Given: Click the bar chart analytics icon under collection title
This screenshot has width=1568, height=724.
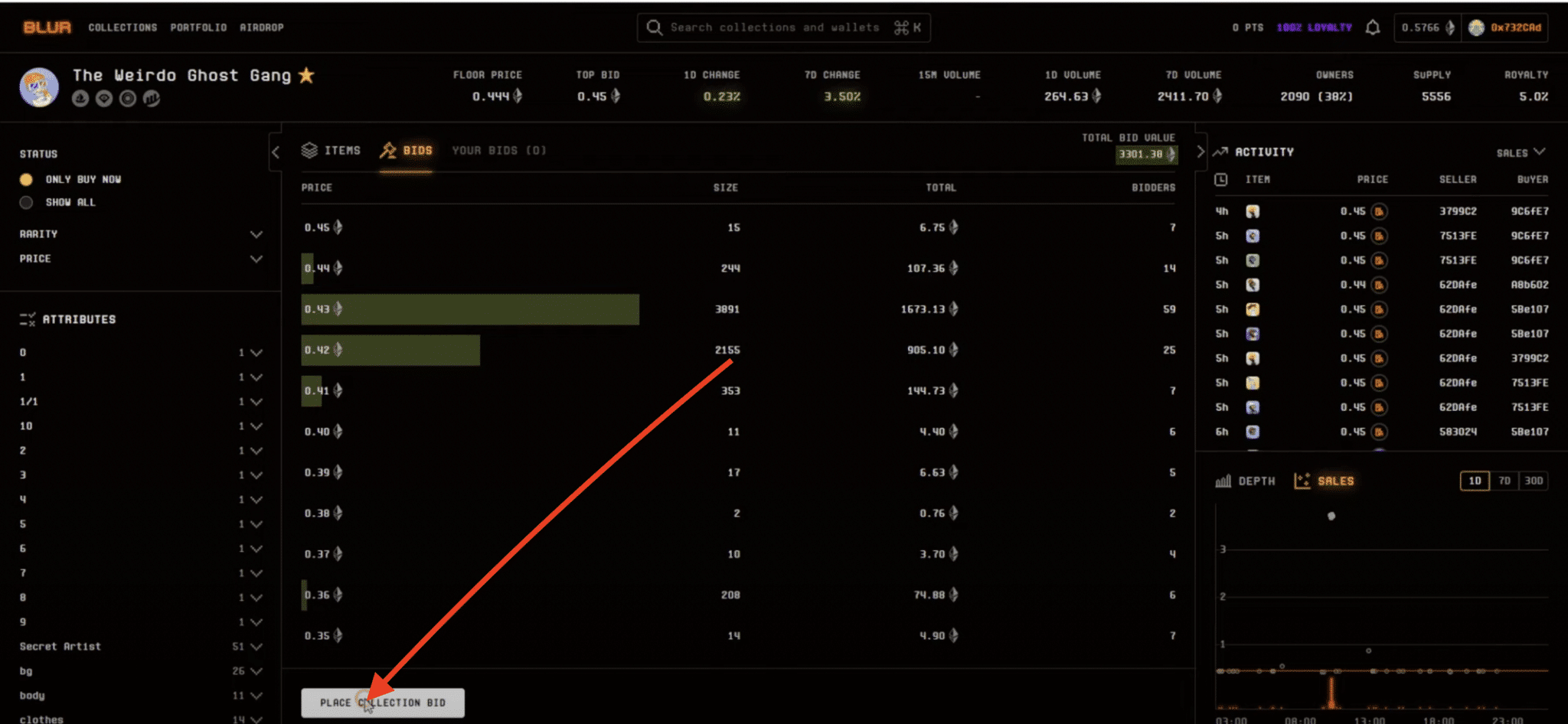Looking at the screenshot, I should [x=152, y=99].
